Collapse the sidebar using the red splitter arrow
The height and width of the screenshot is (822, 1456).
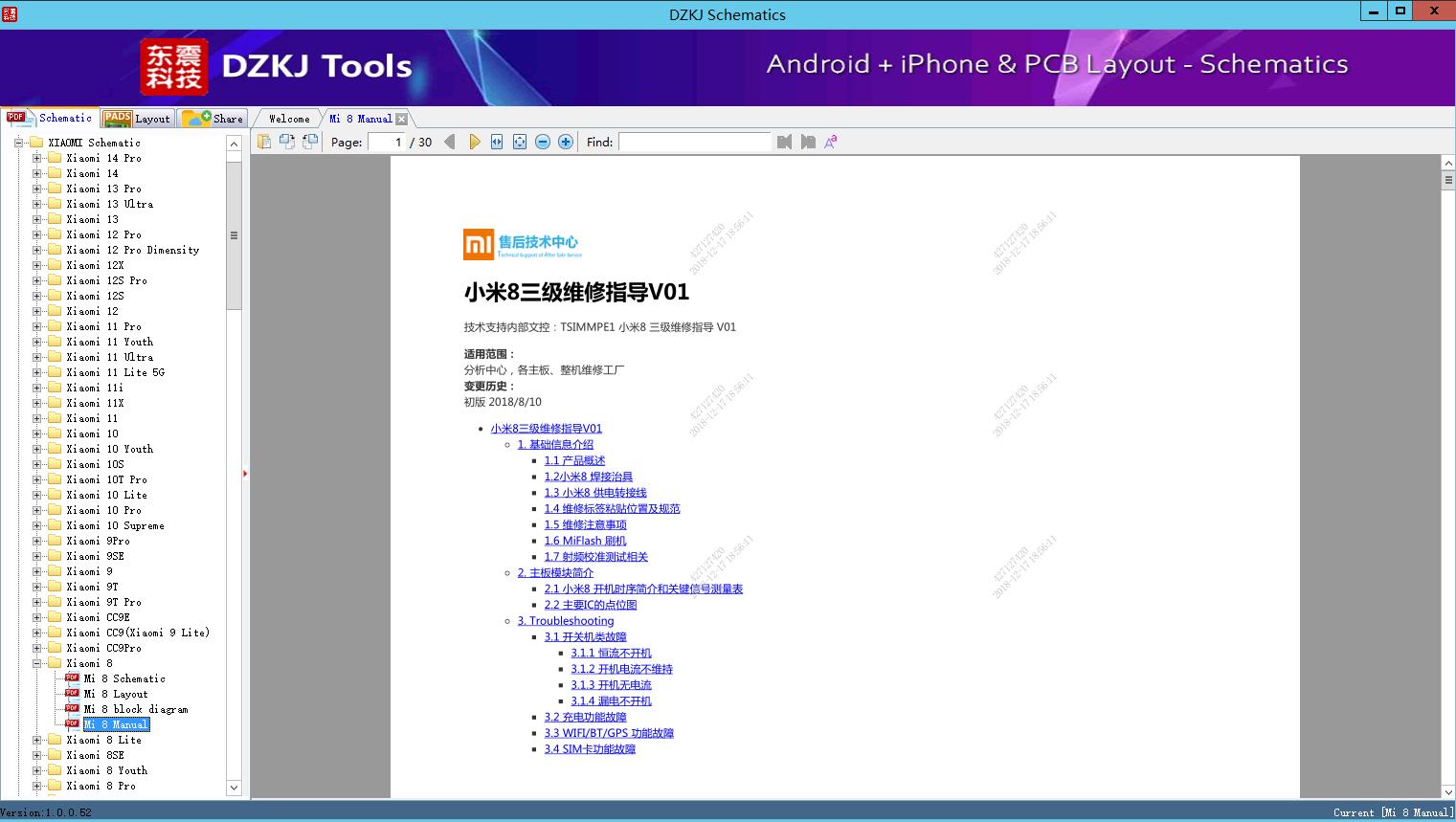click(245, 473)
